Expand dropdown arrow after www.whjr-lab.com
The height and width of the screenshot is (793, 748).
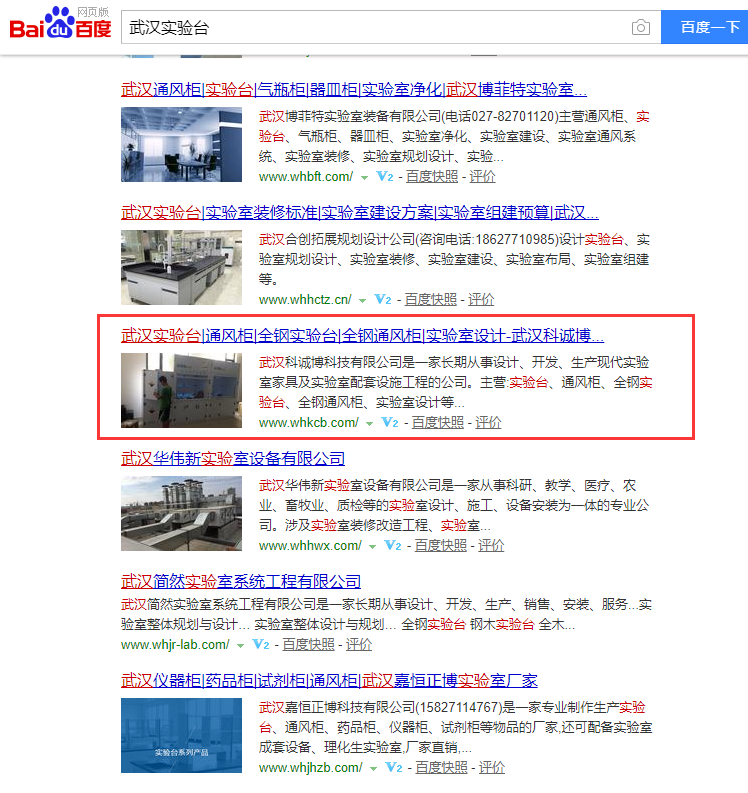240,646
